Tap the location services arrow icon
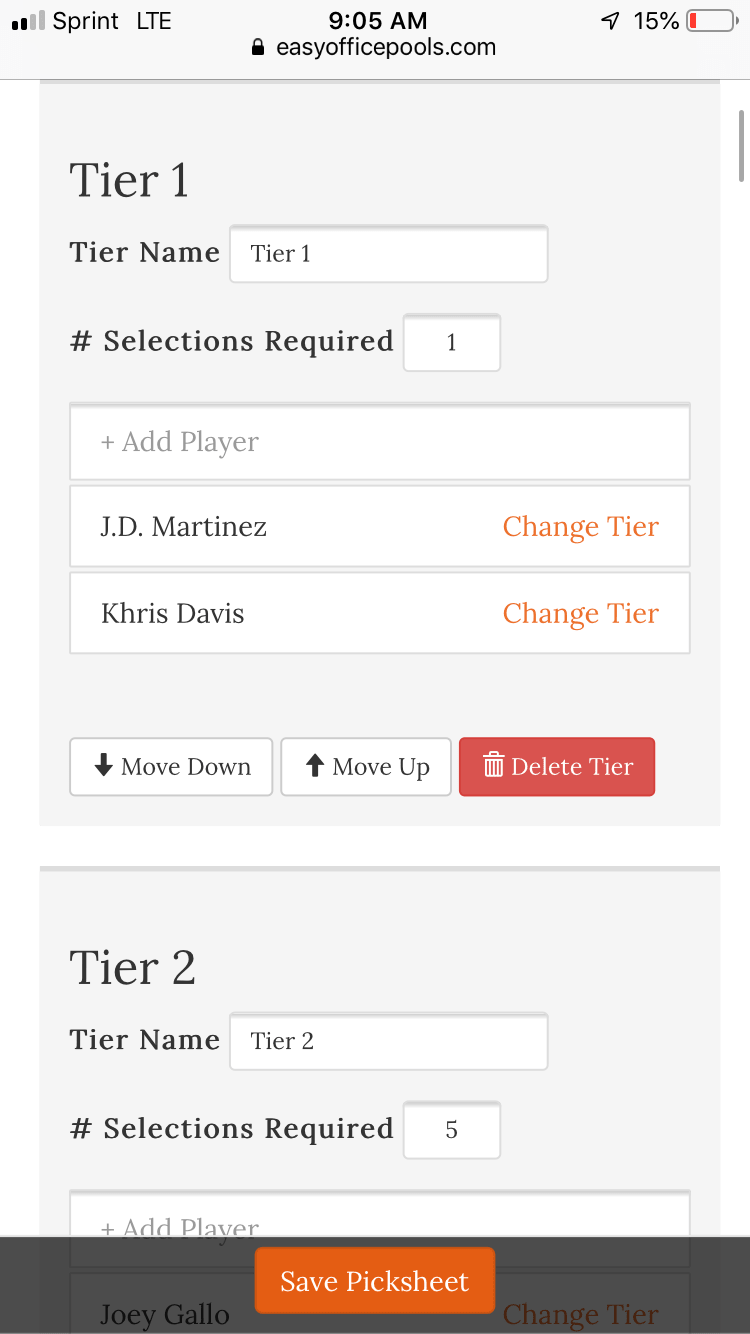 coord(610,18)
